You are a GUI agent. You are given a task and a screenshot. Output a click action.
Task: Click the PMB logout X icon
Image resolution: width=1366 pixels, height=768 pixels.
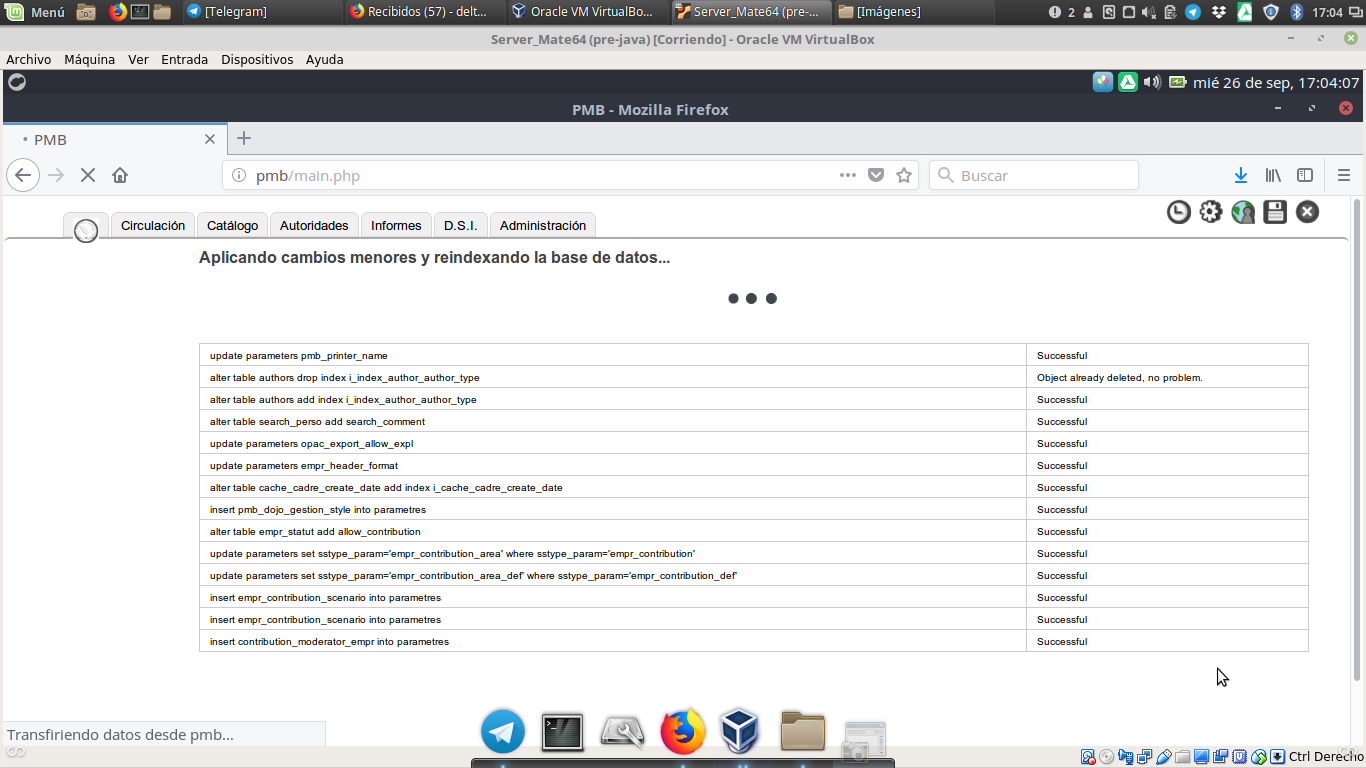click(1307, 212)
